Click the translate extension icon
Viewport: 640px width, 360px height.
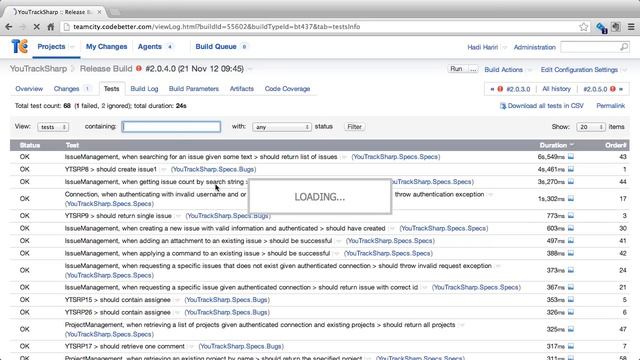point(601,27)
